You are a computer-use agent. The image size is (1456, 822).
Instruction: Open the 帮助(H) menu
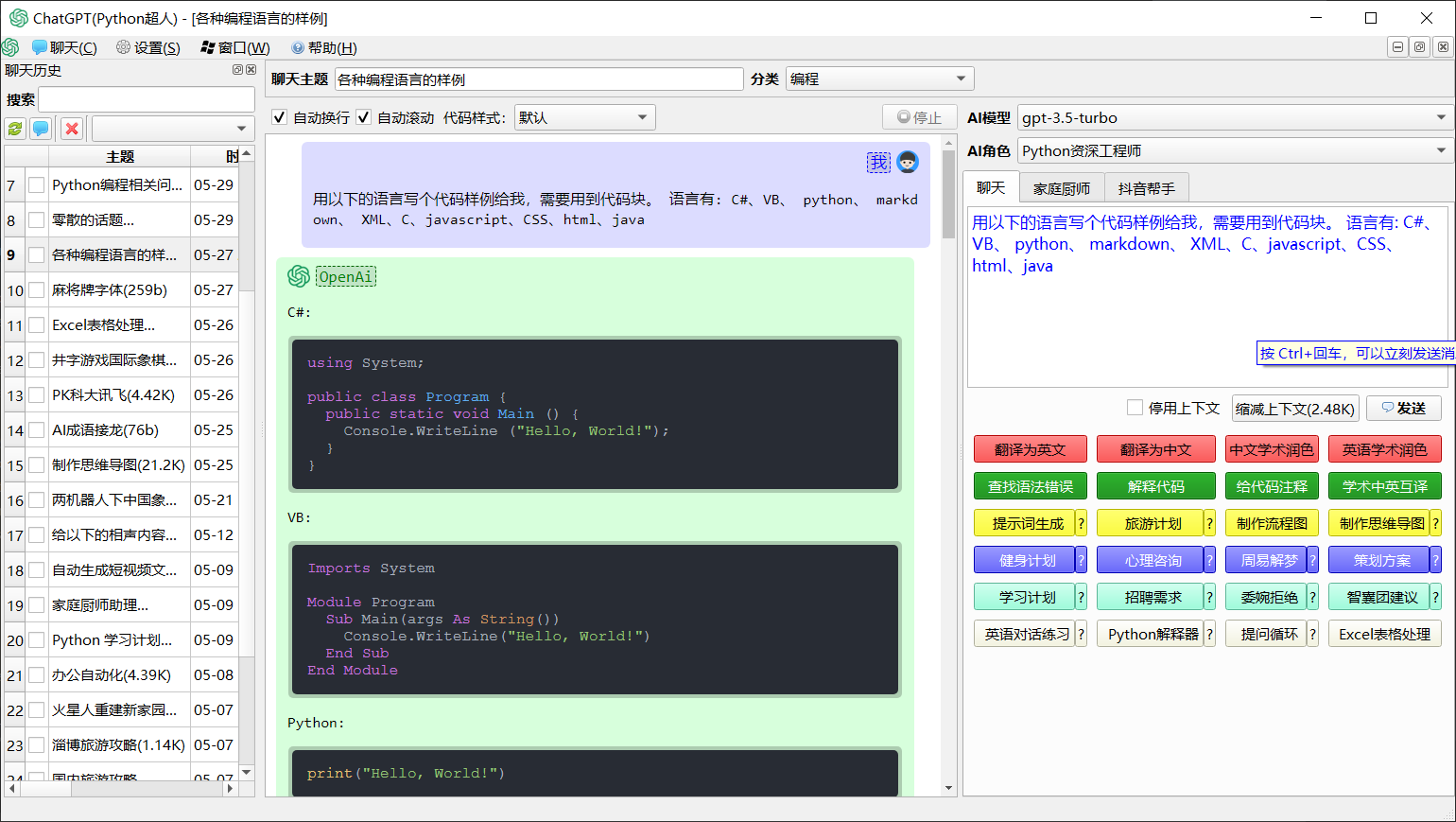coord(324,47)
